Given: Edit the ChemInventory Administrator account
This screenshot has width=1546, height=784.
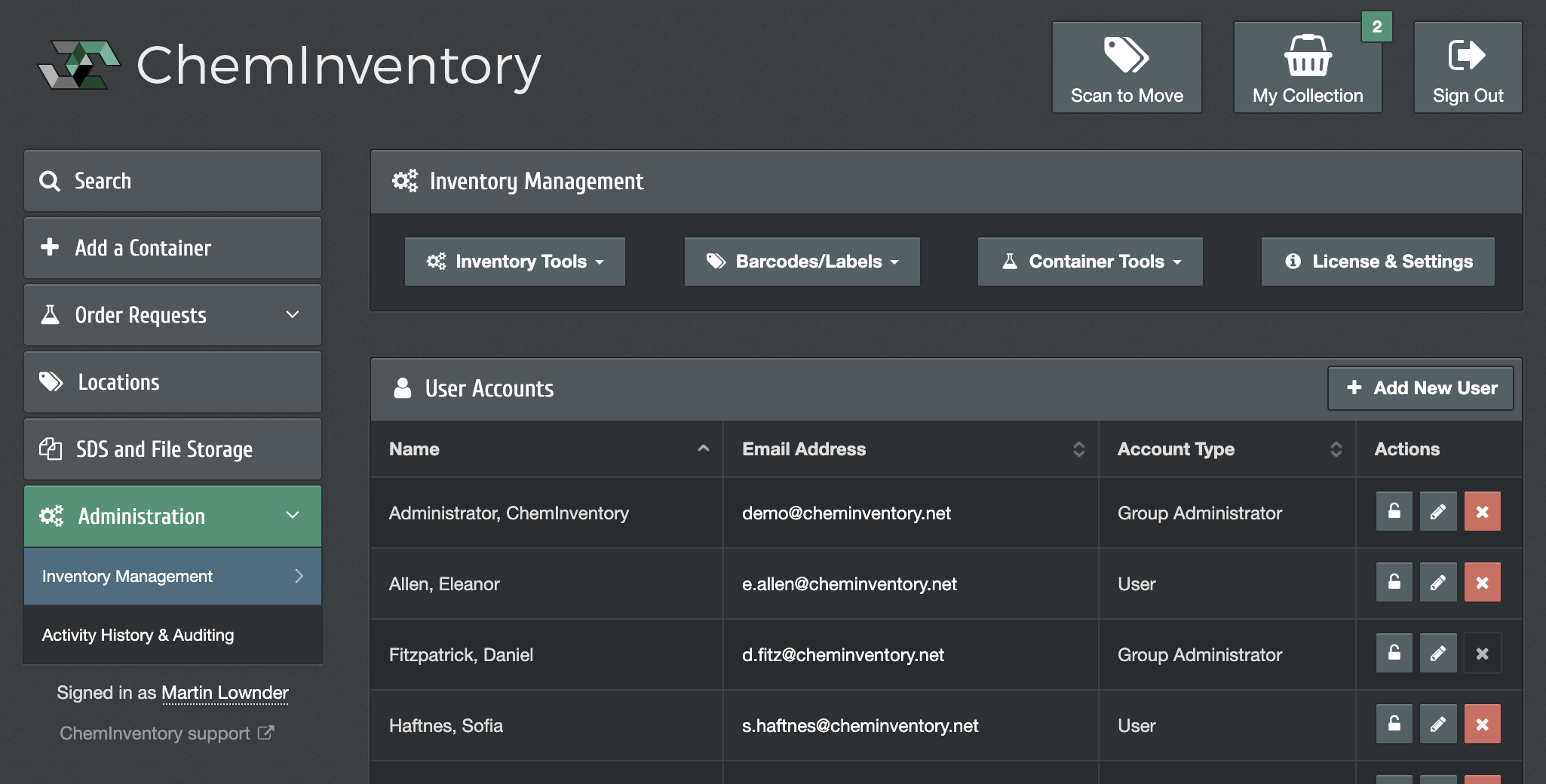Looking at the screenshot, I should click(x=1438, y=512).
